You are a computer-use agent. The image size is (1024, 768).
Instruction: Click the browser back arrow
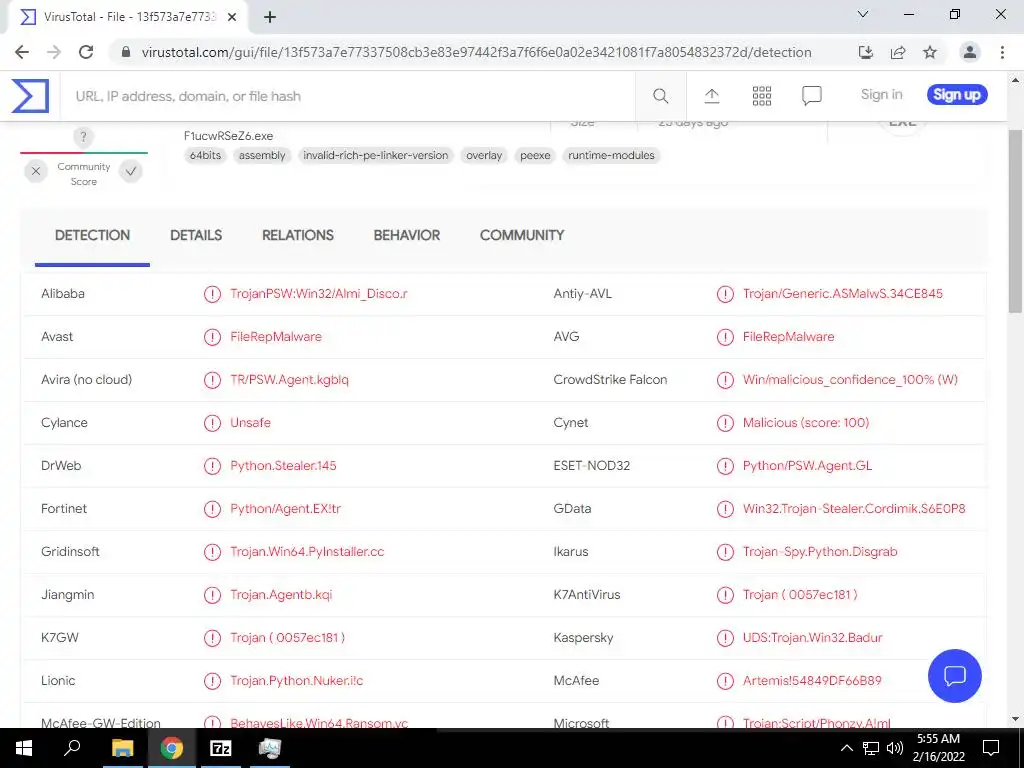click(22, 52)
